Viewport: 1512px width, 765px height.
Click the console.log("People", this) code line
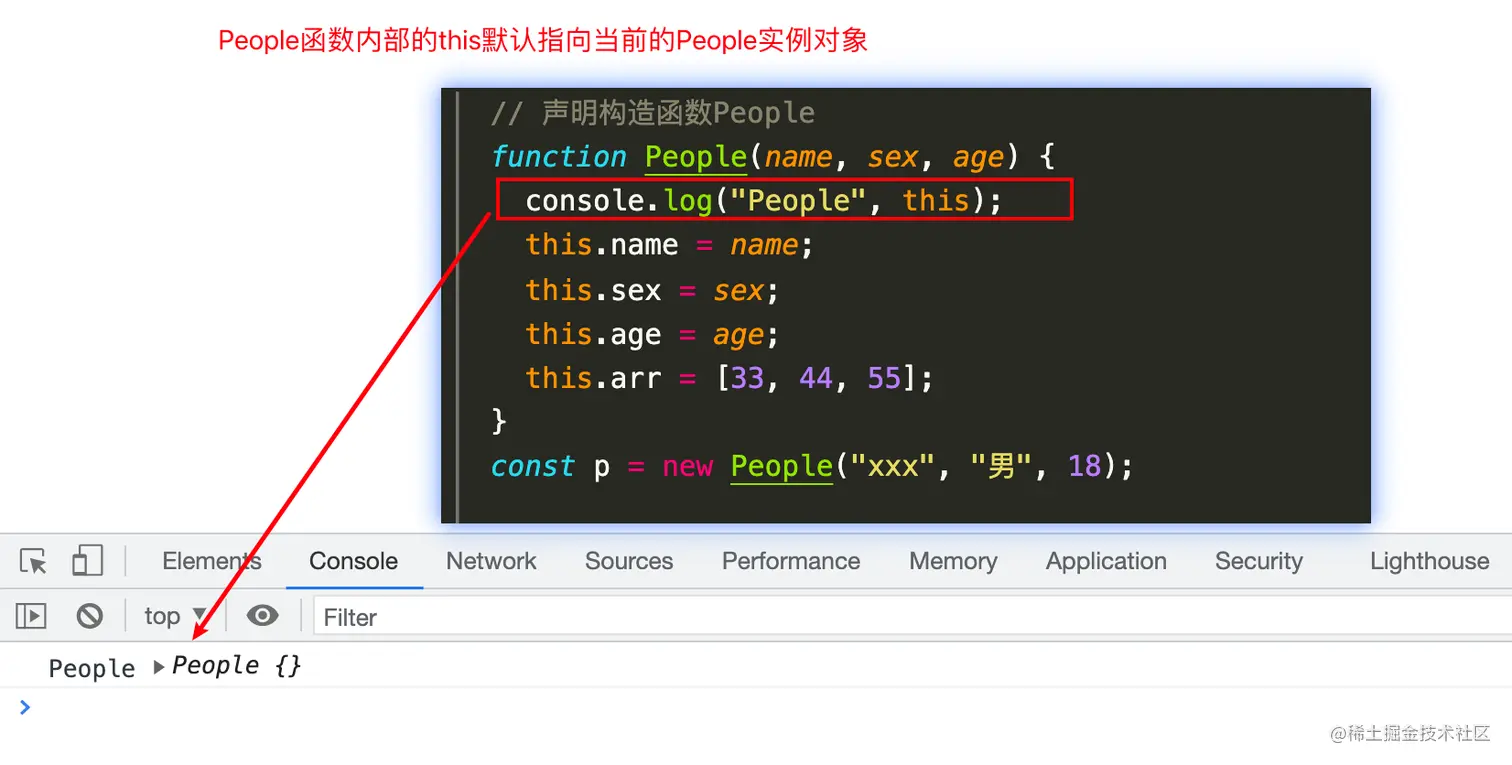[763, 200]
